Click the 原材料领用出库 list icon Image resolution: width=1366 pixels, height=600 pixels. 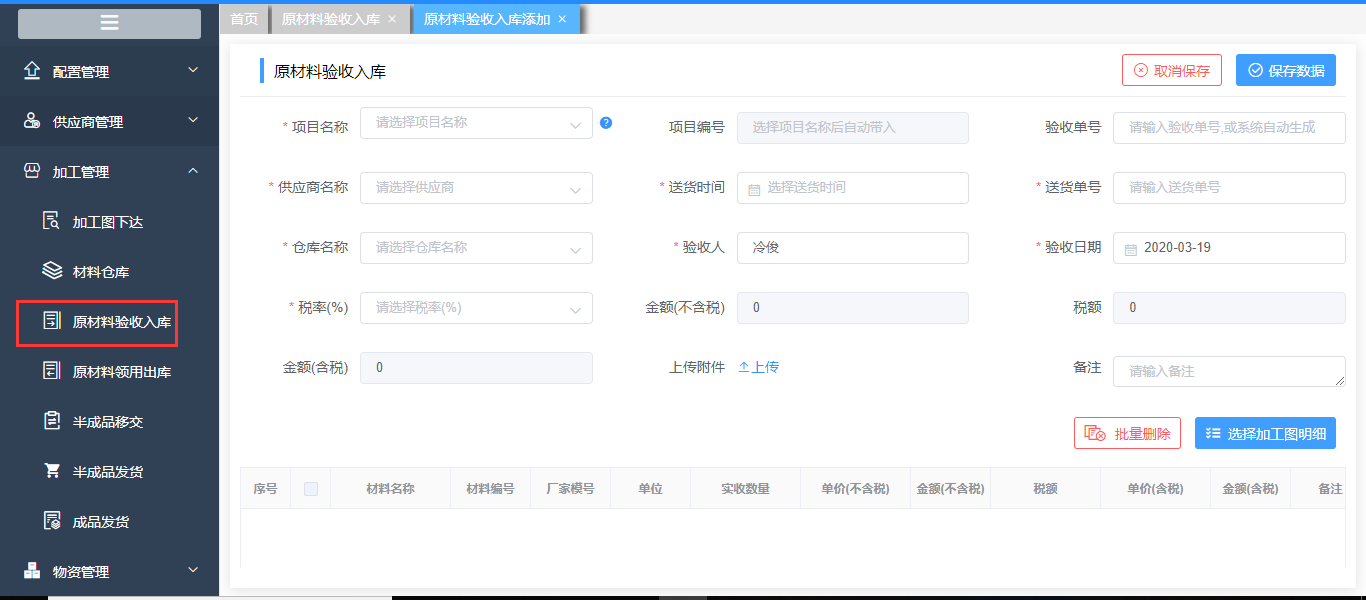(x=52, y=371)
